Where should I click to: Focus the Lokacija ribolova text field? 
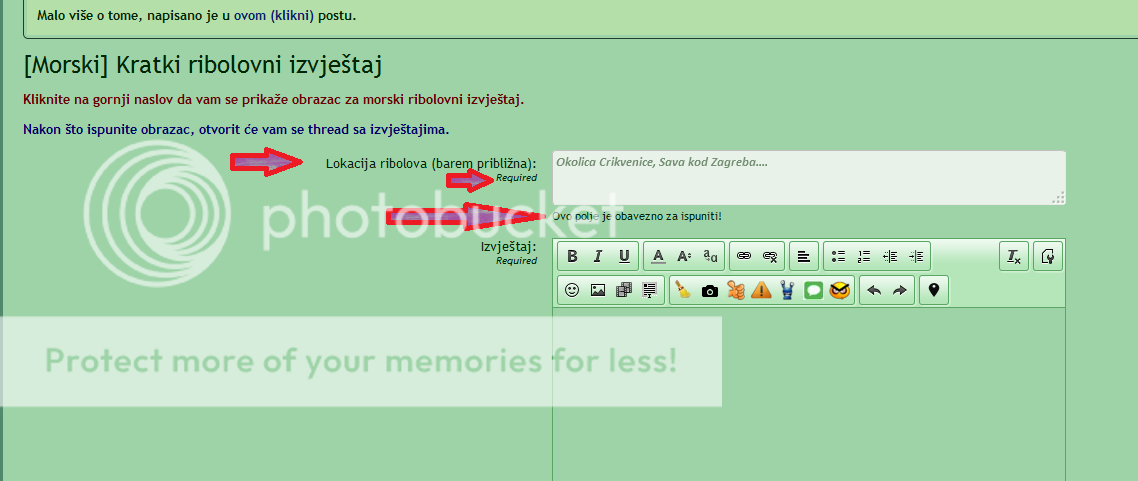(809, 178)
